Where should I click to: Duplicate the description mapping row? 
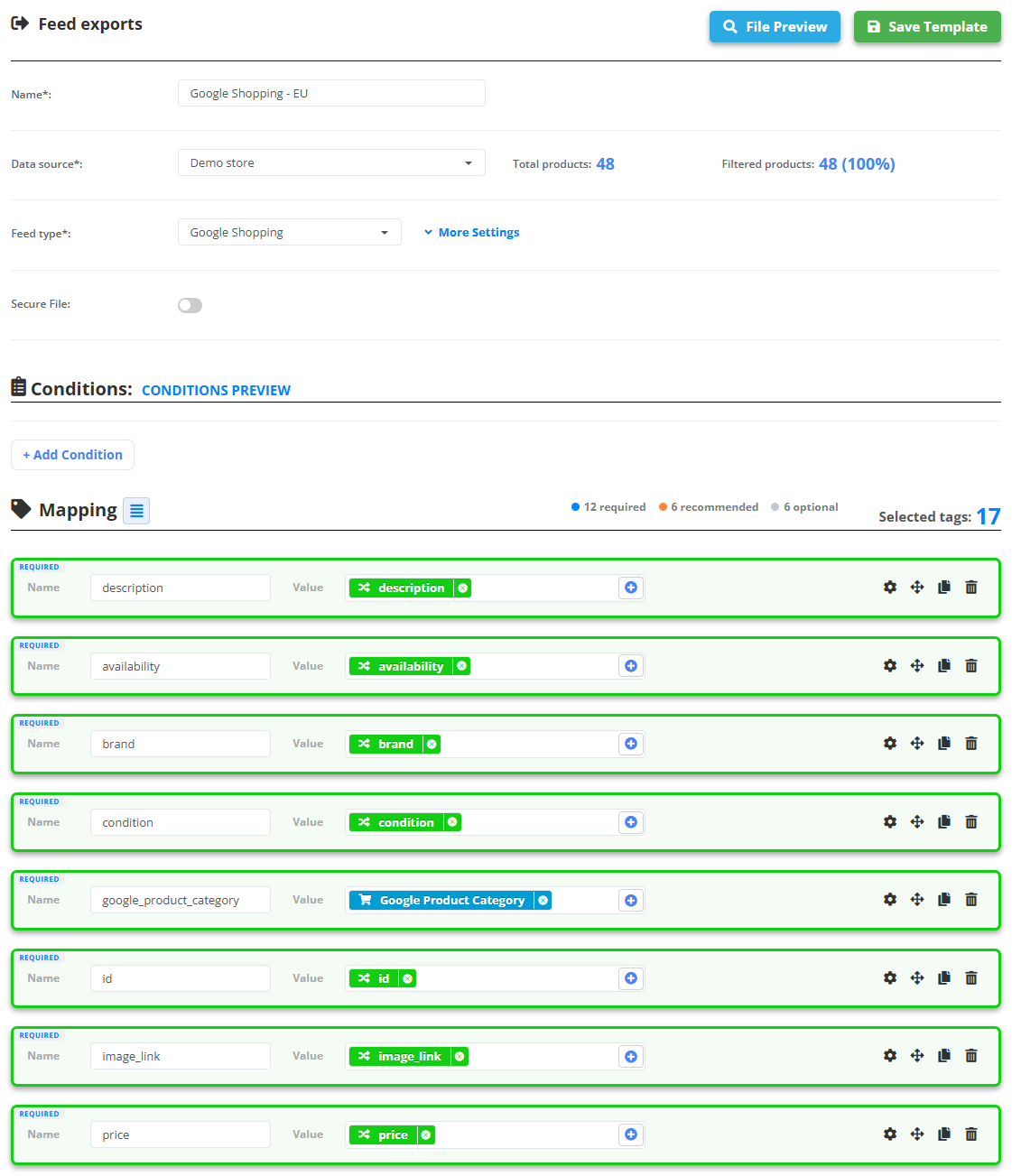pyautogui.click(x=944, y=588)
